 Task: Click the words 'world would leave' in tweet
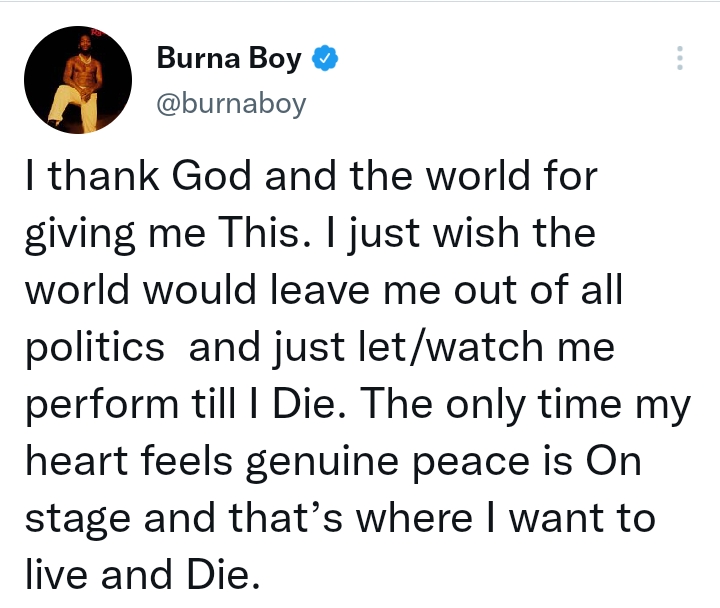[197, 289]
